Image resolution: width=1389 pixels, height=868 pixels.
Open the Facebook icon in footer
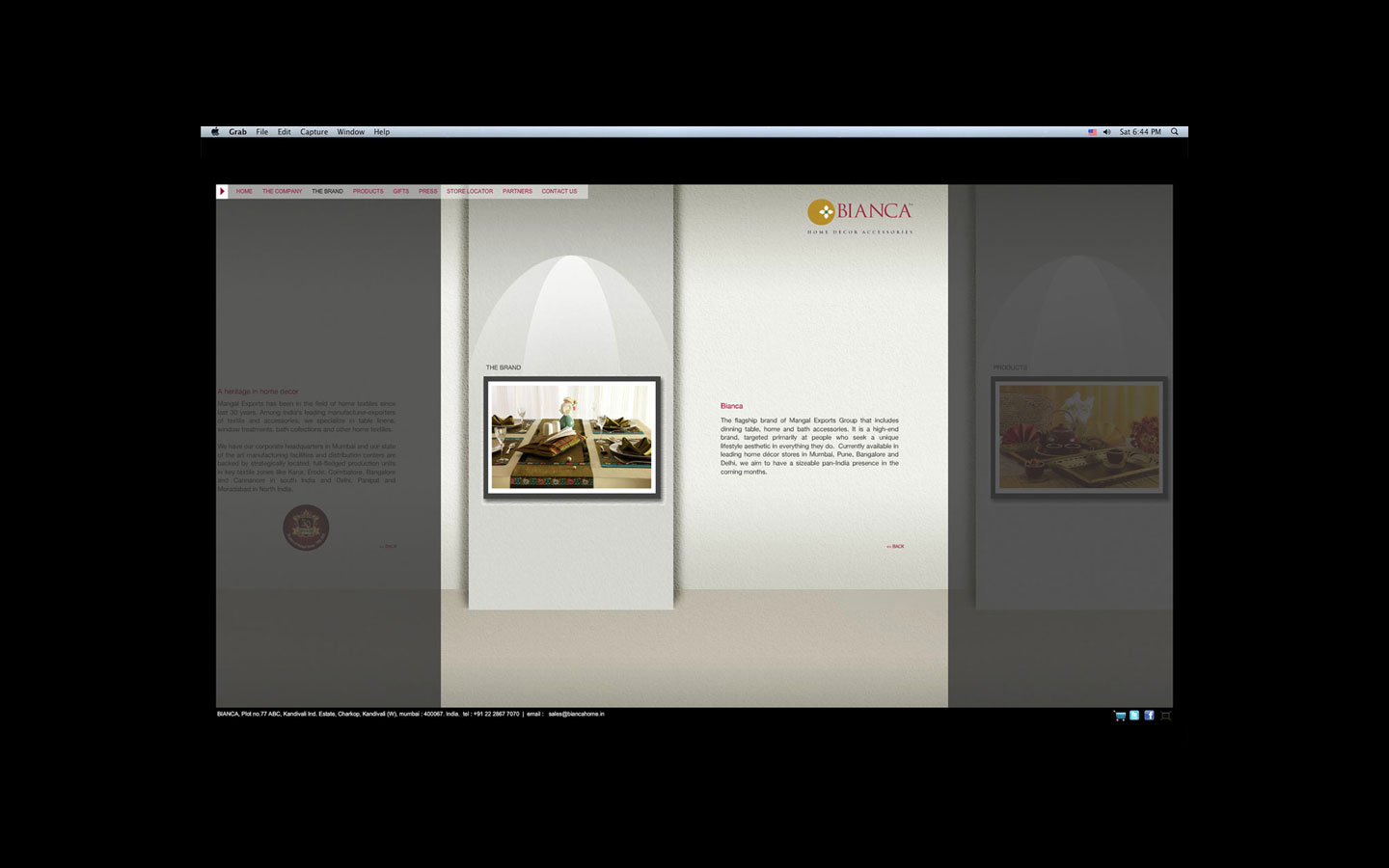pyautogui.click(x=1149, y=716)
